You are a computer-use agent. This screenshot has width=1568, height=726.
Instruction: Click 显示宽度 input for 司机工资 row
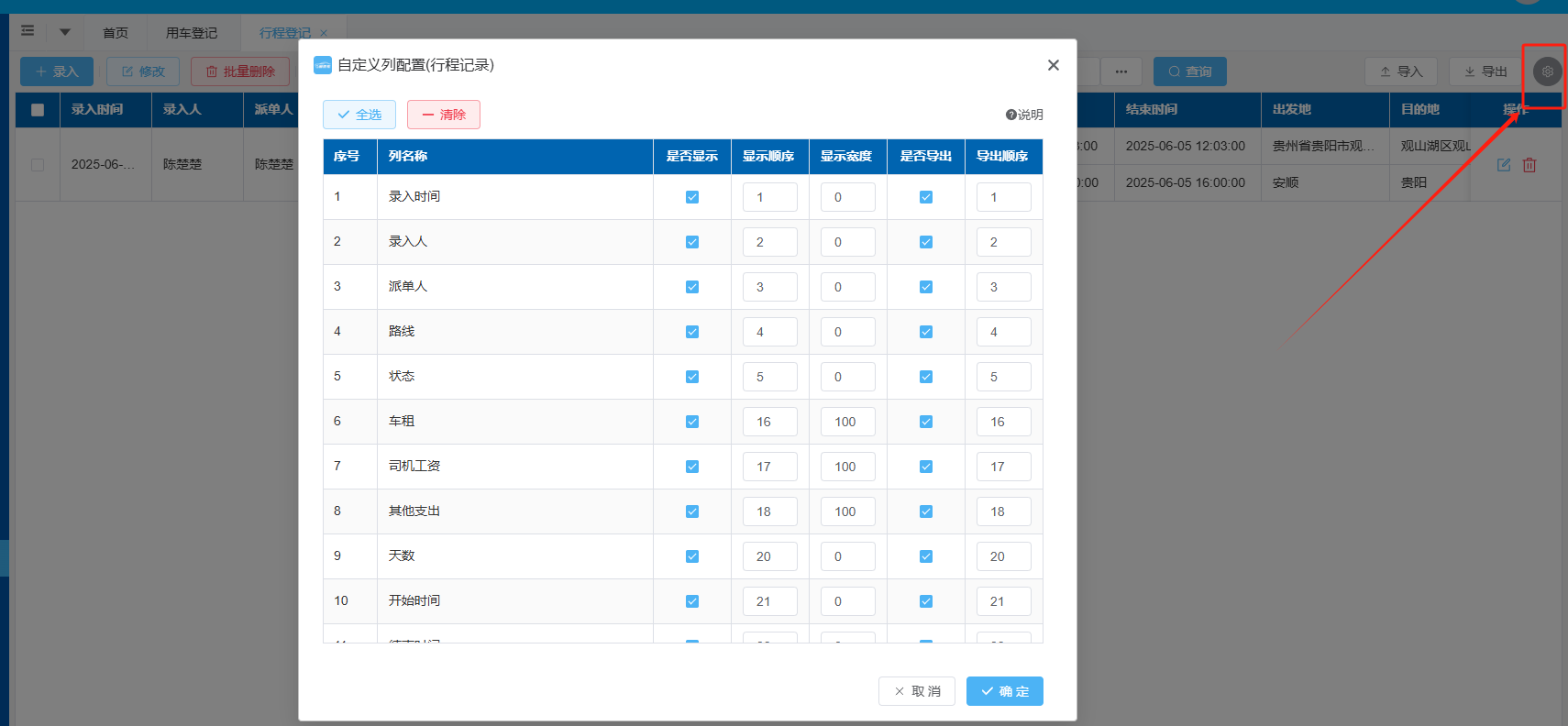point(847,467)
